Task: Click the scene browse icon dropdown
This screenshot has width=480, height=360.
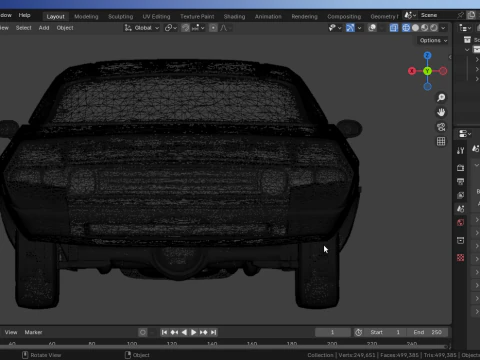Action: point(410,15)
